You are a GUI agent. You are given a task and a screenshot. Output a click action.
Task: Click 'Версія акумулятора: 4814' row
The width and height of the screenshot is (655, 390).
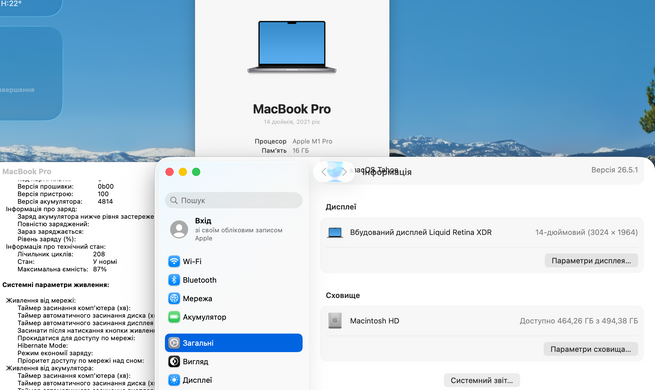[x=65, y=201]
